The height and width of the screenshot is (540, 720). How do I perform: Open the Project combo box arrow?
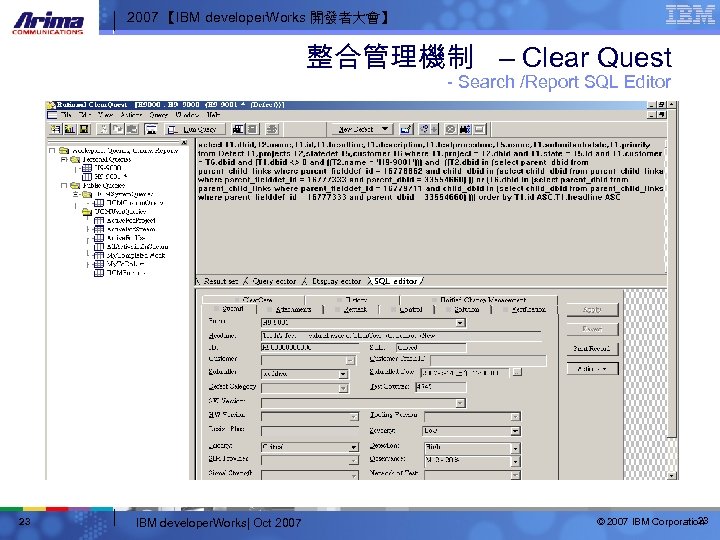click(x=460, y=323)
